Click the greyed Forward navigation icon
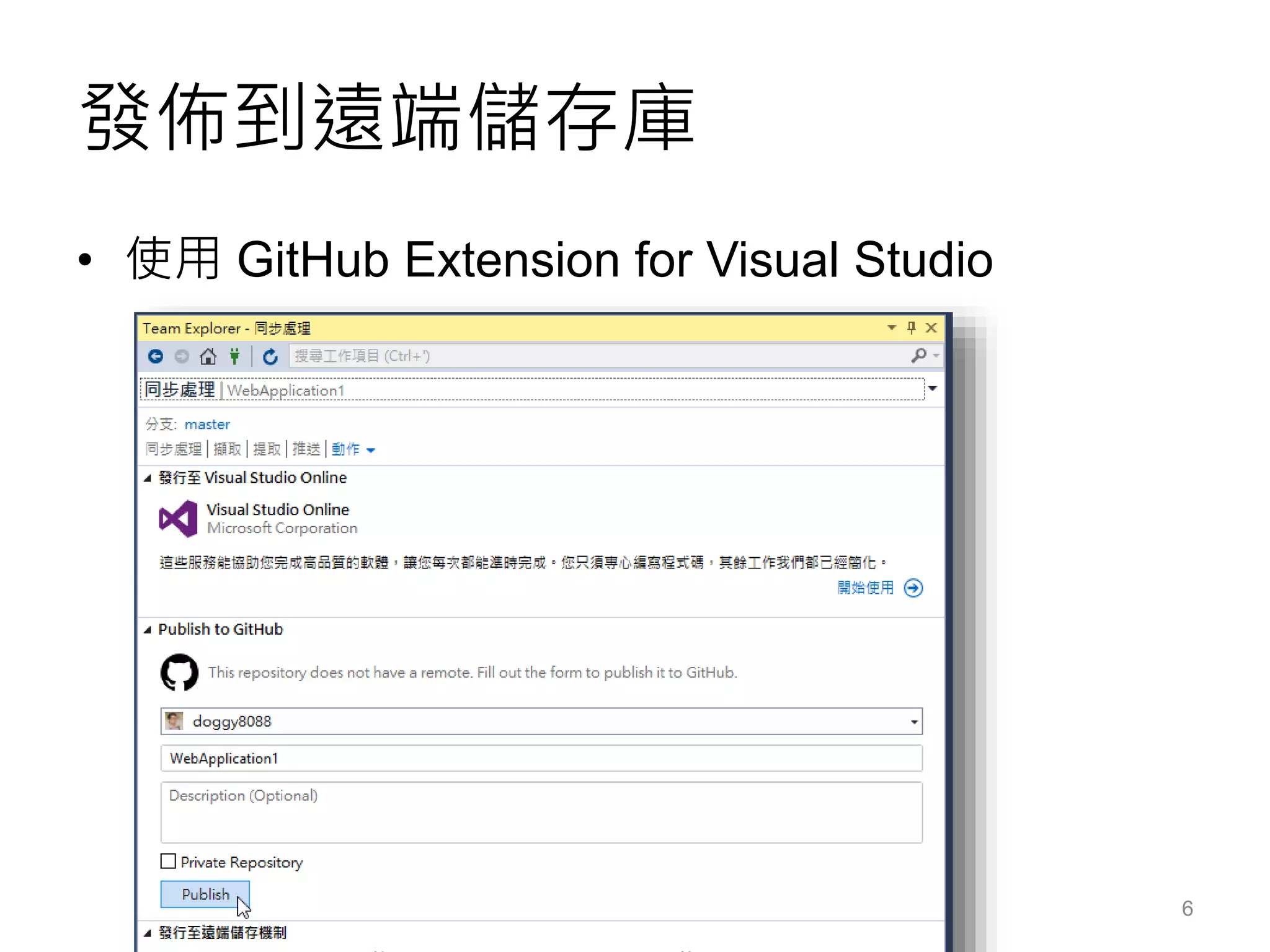The height and width of the screenshot is (952, 1270). (x=182, y=356)
